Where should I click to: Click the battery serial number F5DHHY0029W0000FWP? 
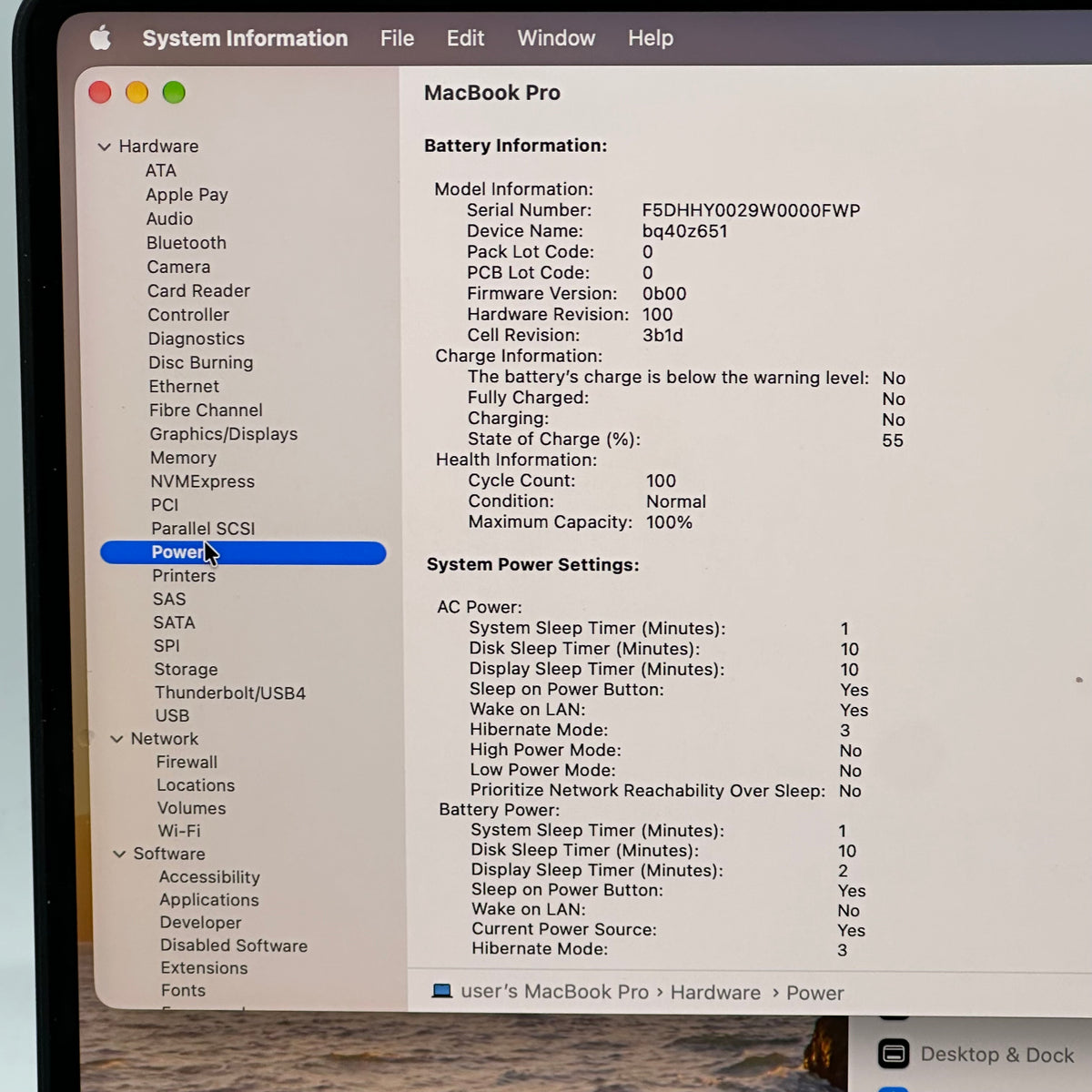coord(751,210)
